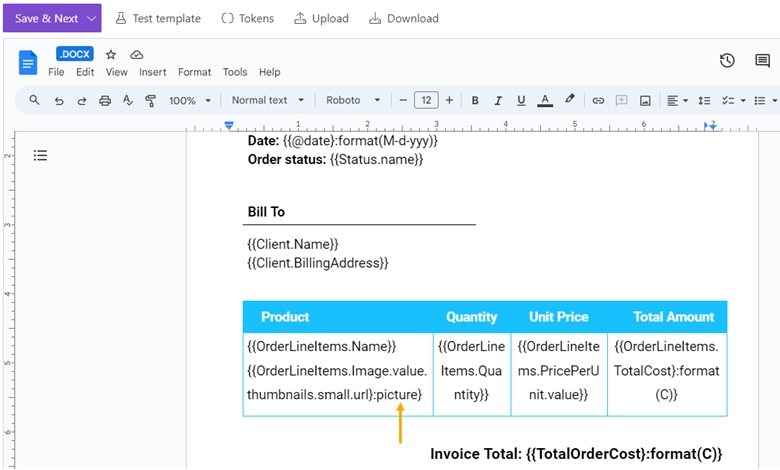Open version history clock icon

pos(727,61)
